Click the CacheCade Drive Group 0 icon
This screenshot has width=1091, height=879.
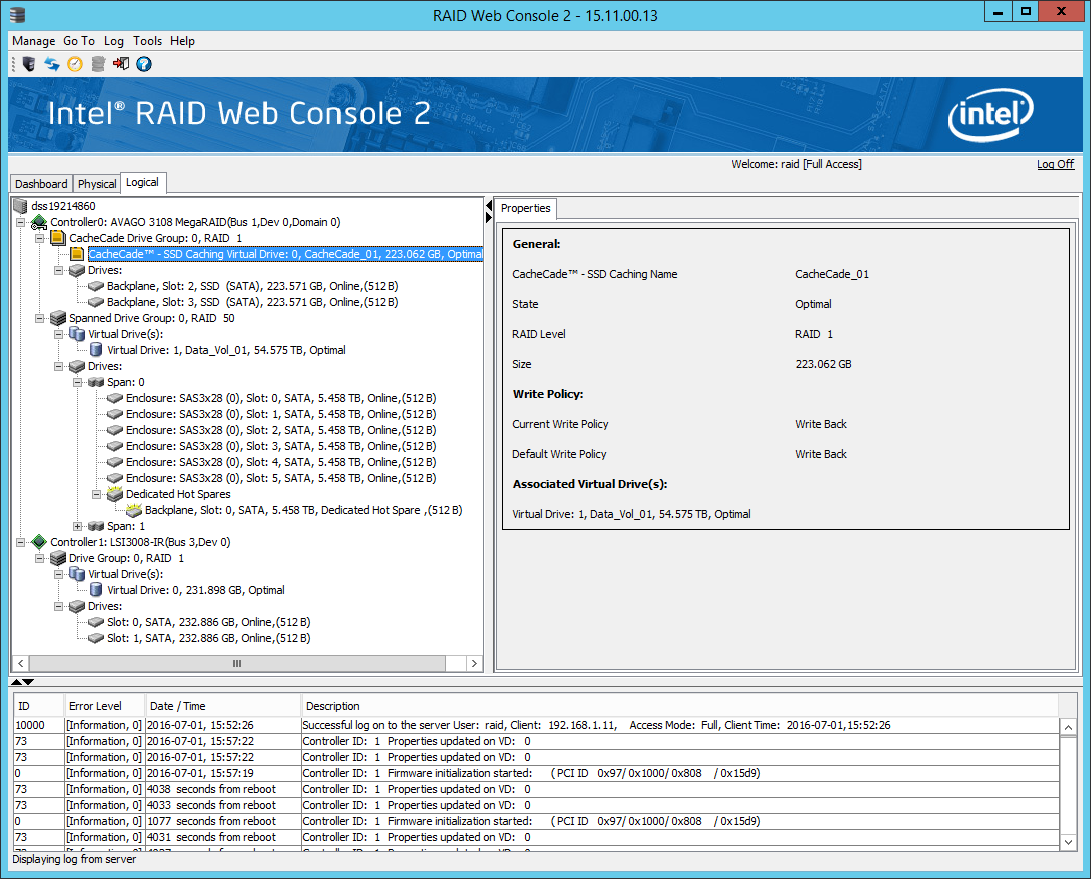[x=58, y=238]
